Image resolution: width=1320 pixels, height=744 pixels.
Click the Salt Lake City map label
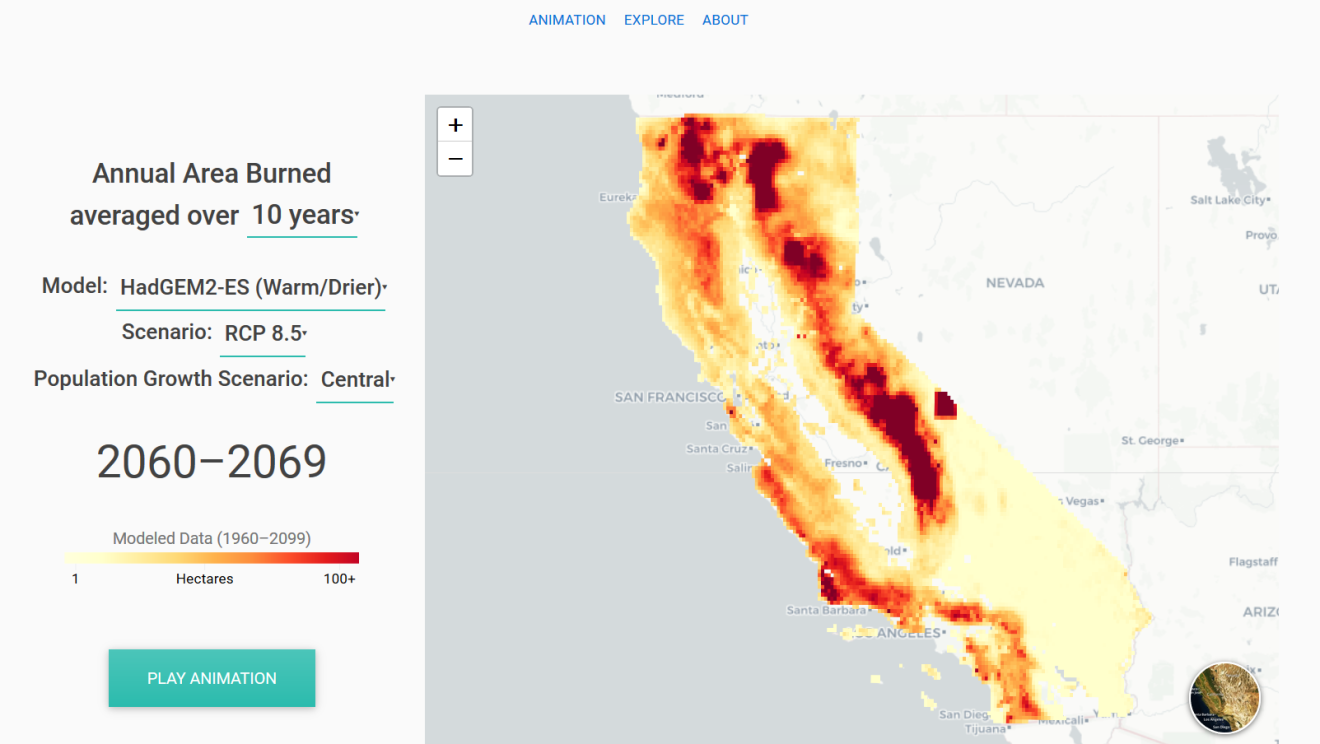click(x=1228, y=200)
